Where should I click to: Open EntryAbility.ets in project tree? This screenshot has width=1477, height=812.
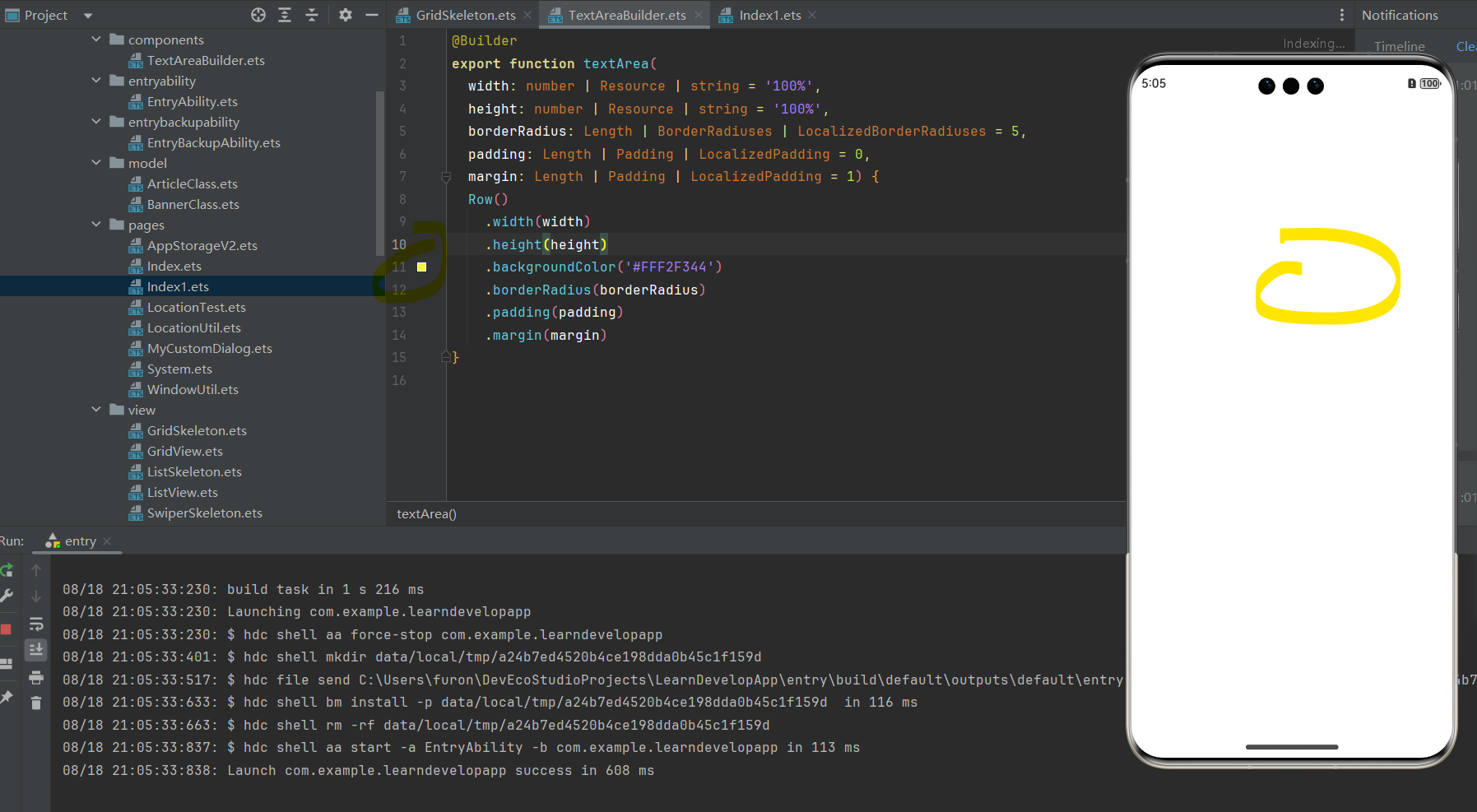(x=192, y=101)
